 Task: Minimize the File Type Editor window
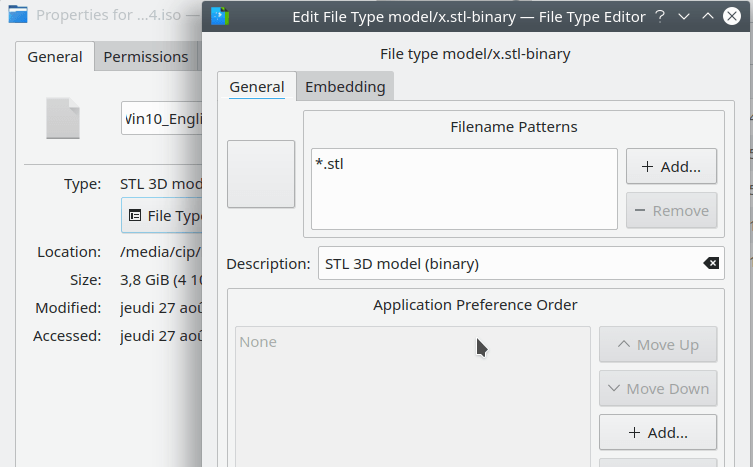pyautogui.click(x=685, y=17)
